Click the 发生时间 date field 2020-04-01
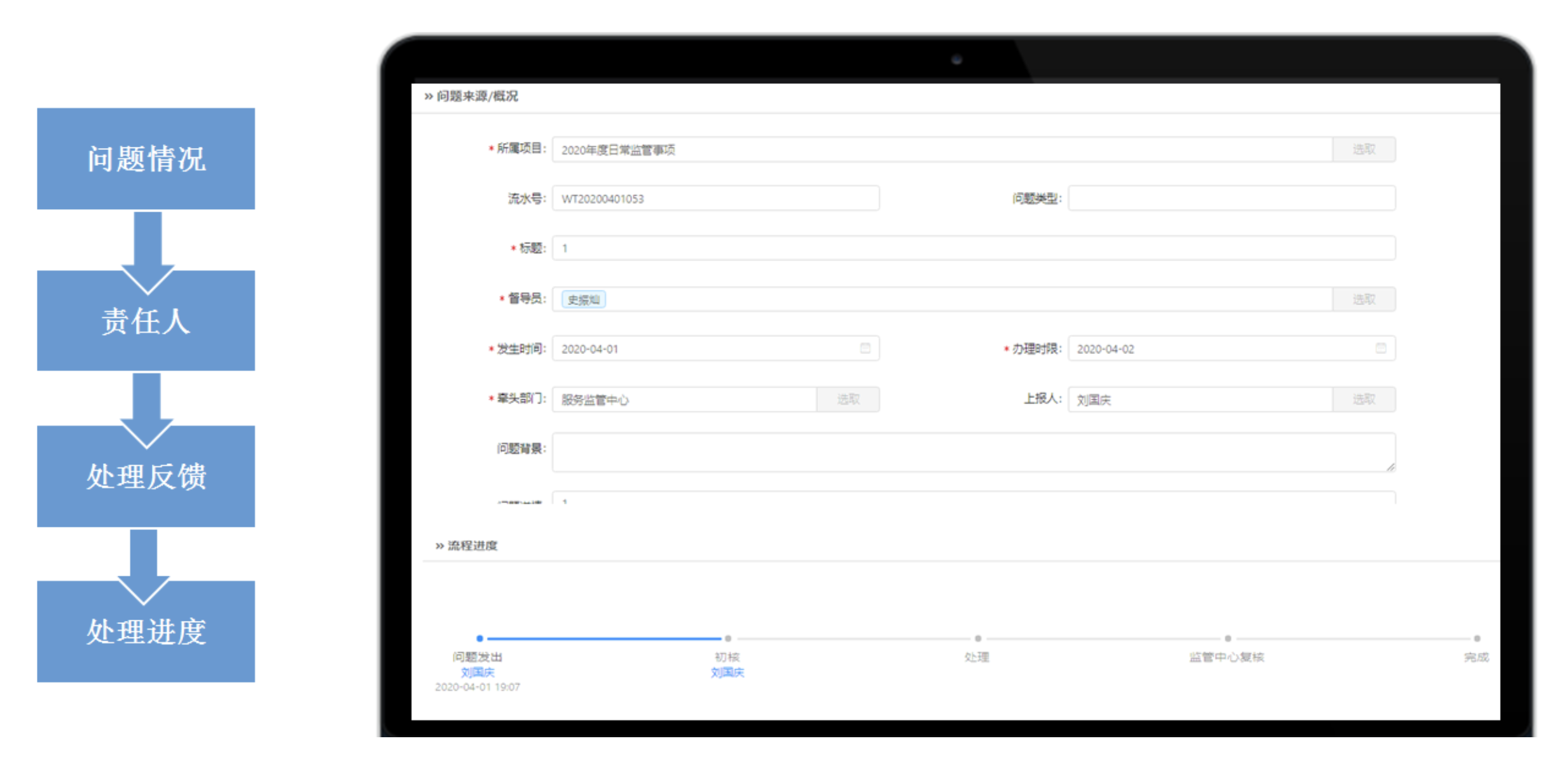 point(715,348)
